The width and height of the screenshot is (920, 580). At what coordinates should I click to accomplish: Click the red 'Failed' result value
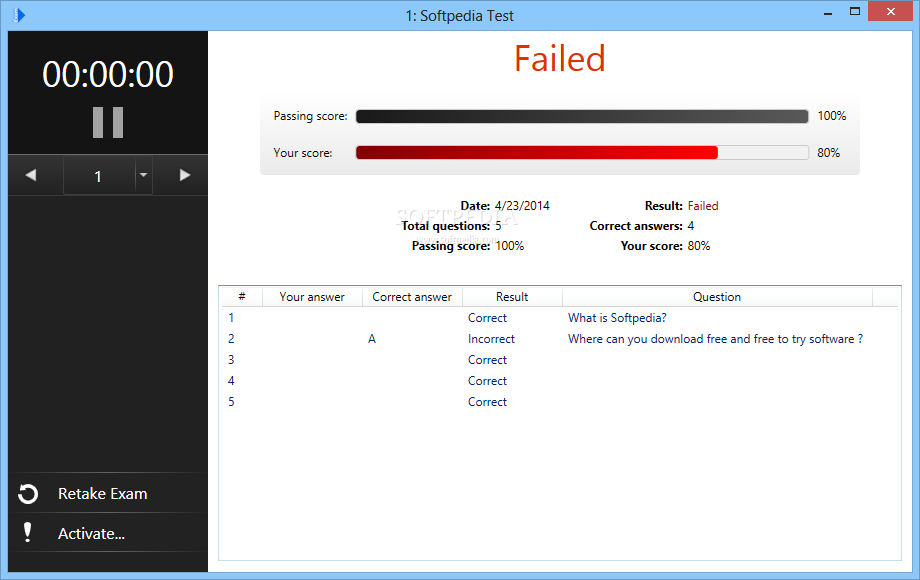point(703,206)
